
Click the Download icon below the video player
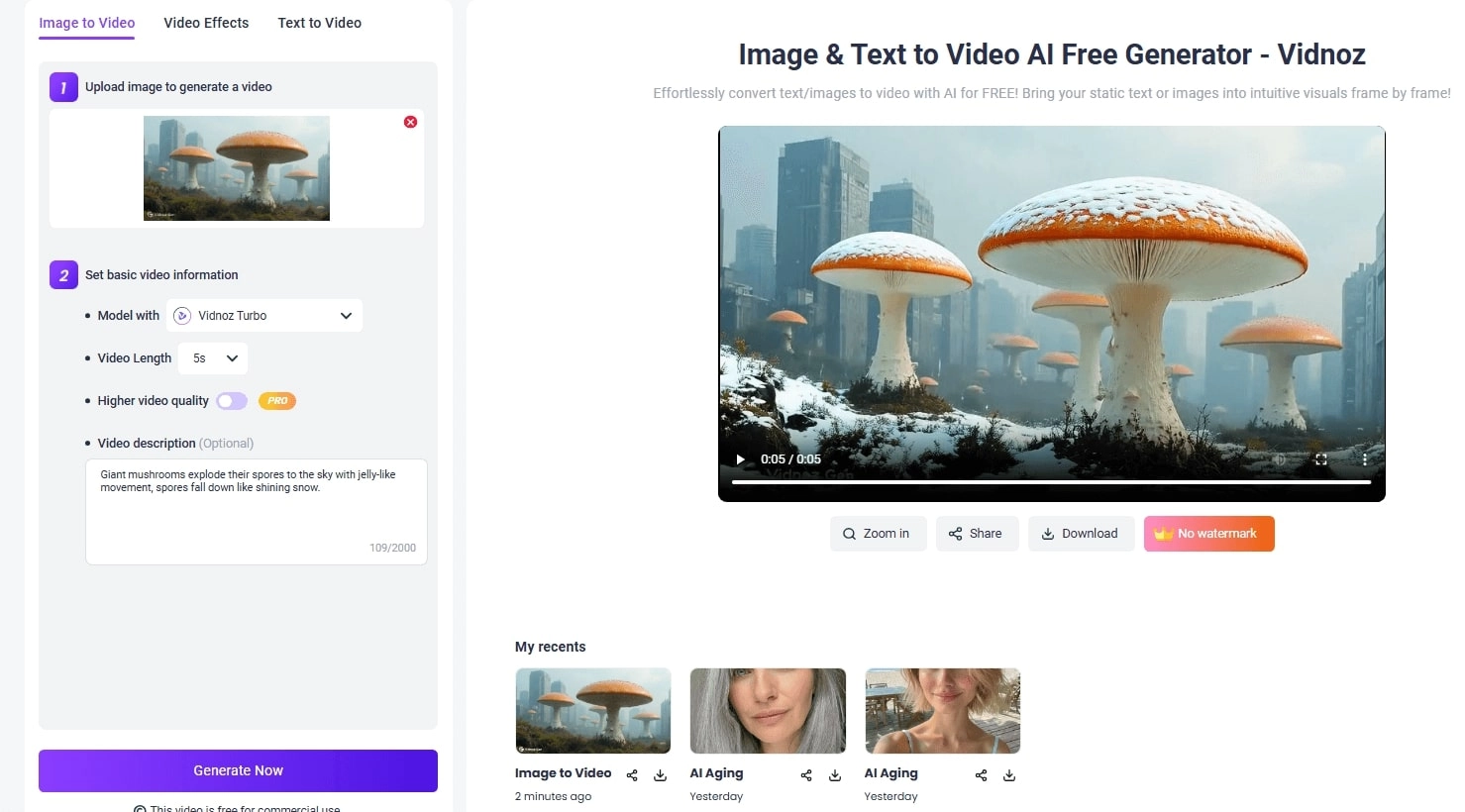[x=1081, y=534]
